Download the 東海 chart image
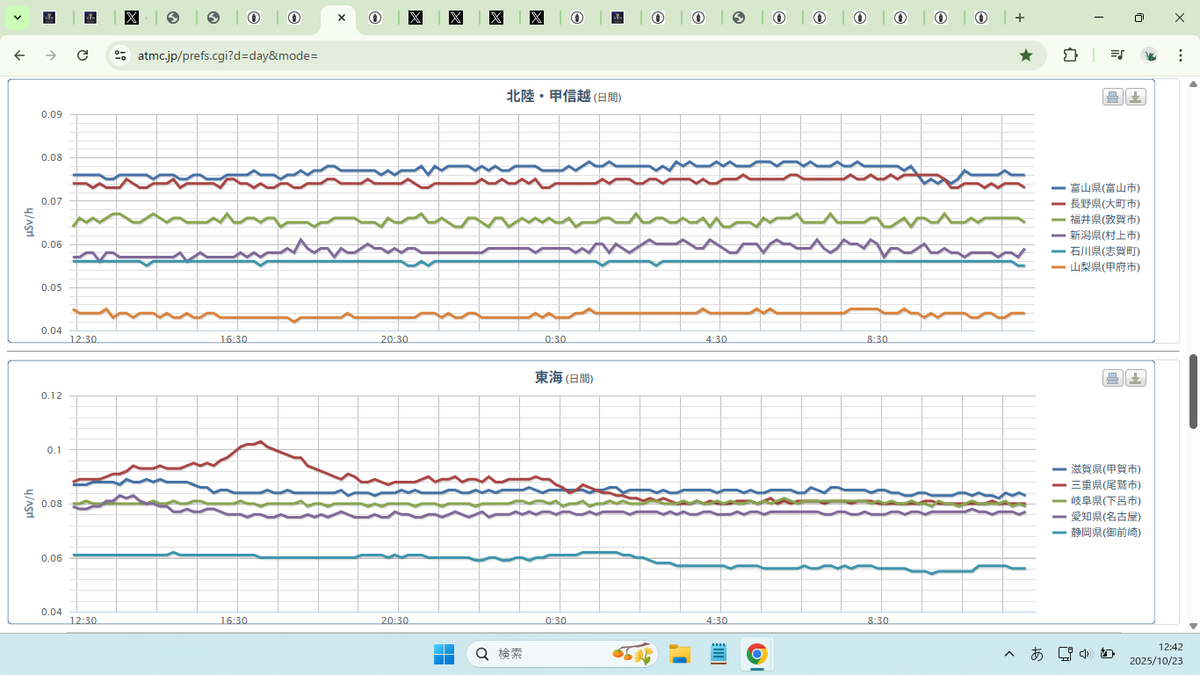This screenshot has width=1200, height=675. tap(1136, 378)
